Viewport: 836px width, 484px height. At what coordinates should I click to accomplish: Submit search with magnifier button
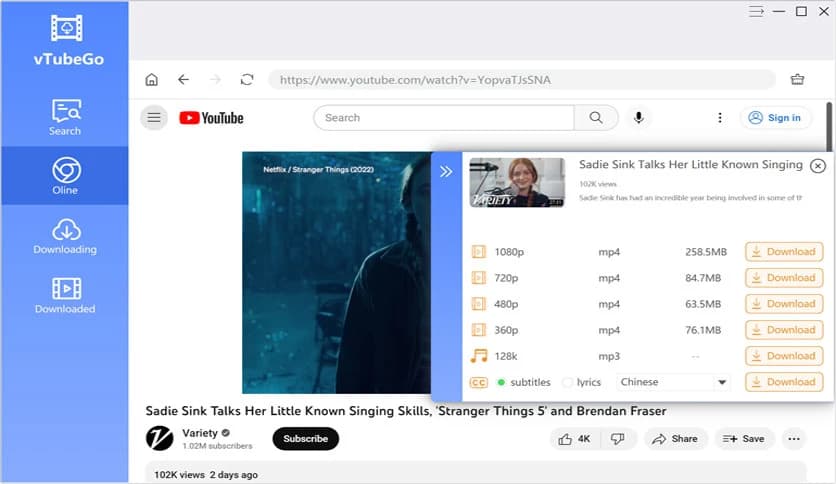(596, 118)
